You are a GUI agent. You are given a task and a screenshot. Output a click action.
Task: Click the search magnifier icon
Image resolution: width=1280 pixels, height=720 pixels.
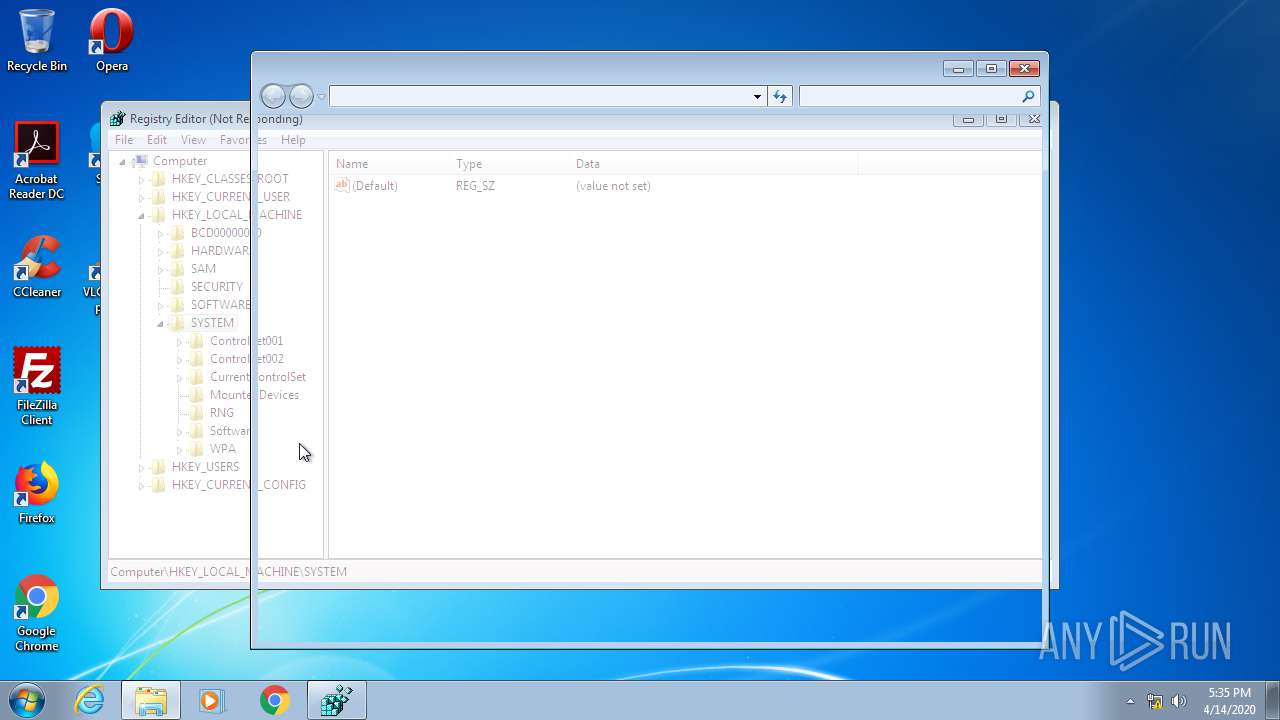(1028, 96)
